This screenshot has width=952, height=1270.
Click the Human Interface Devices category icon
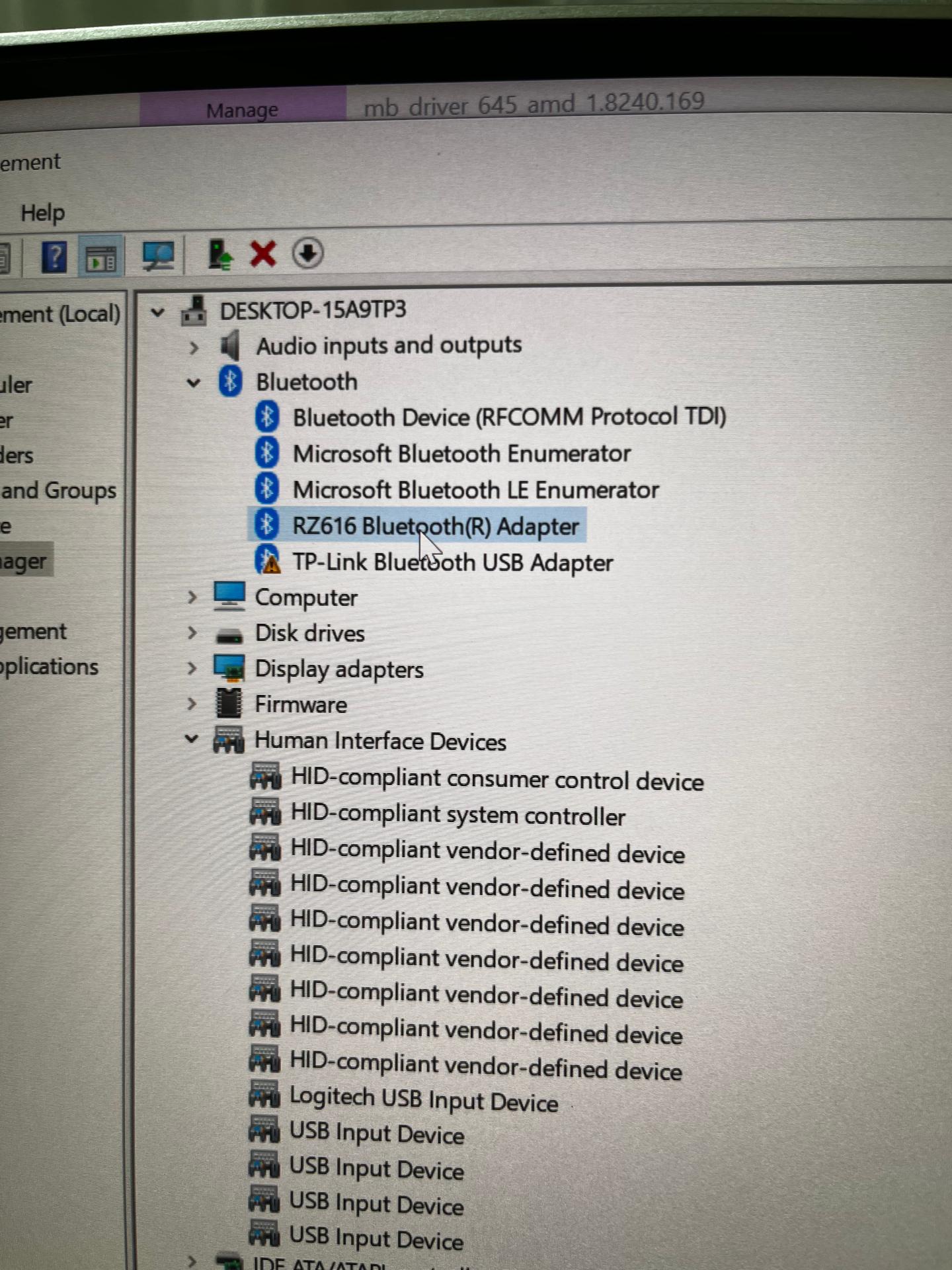[229, 740]
